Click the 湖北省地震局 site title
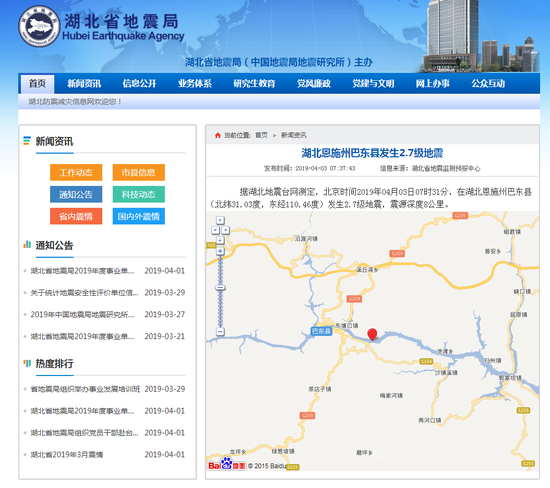 pyautogui.click(x=121, y=21)
